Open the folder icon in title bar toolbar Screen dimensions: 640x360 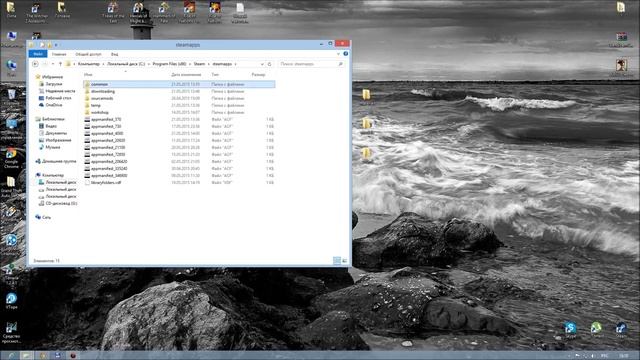click(49, 45)
